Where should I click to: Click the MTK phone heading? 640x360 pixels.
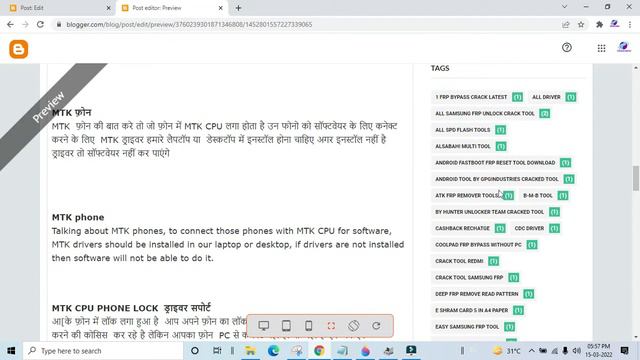click(x=78, y=217)
